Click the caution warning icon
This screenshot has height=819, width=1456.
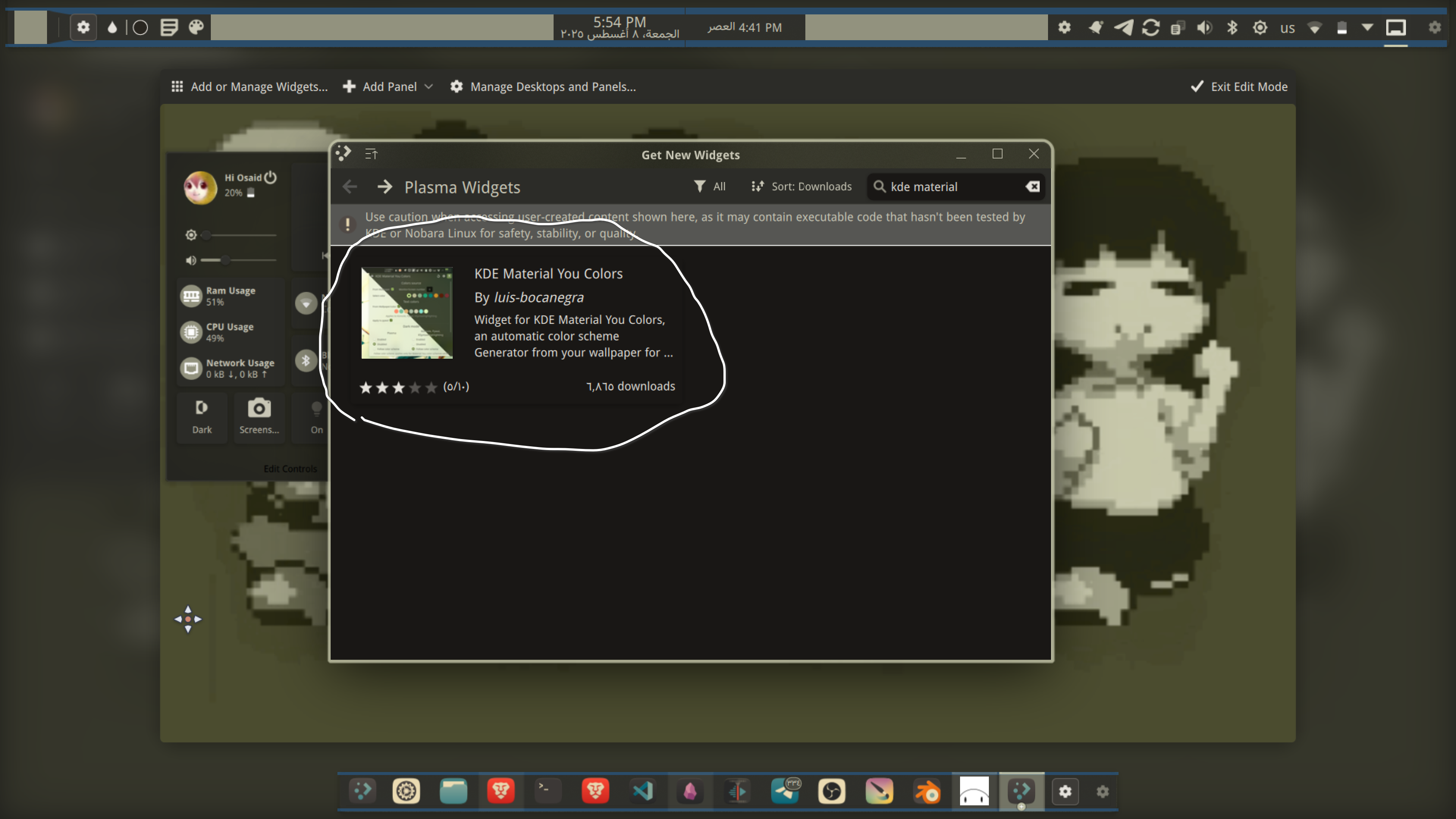click(348, 224)
